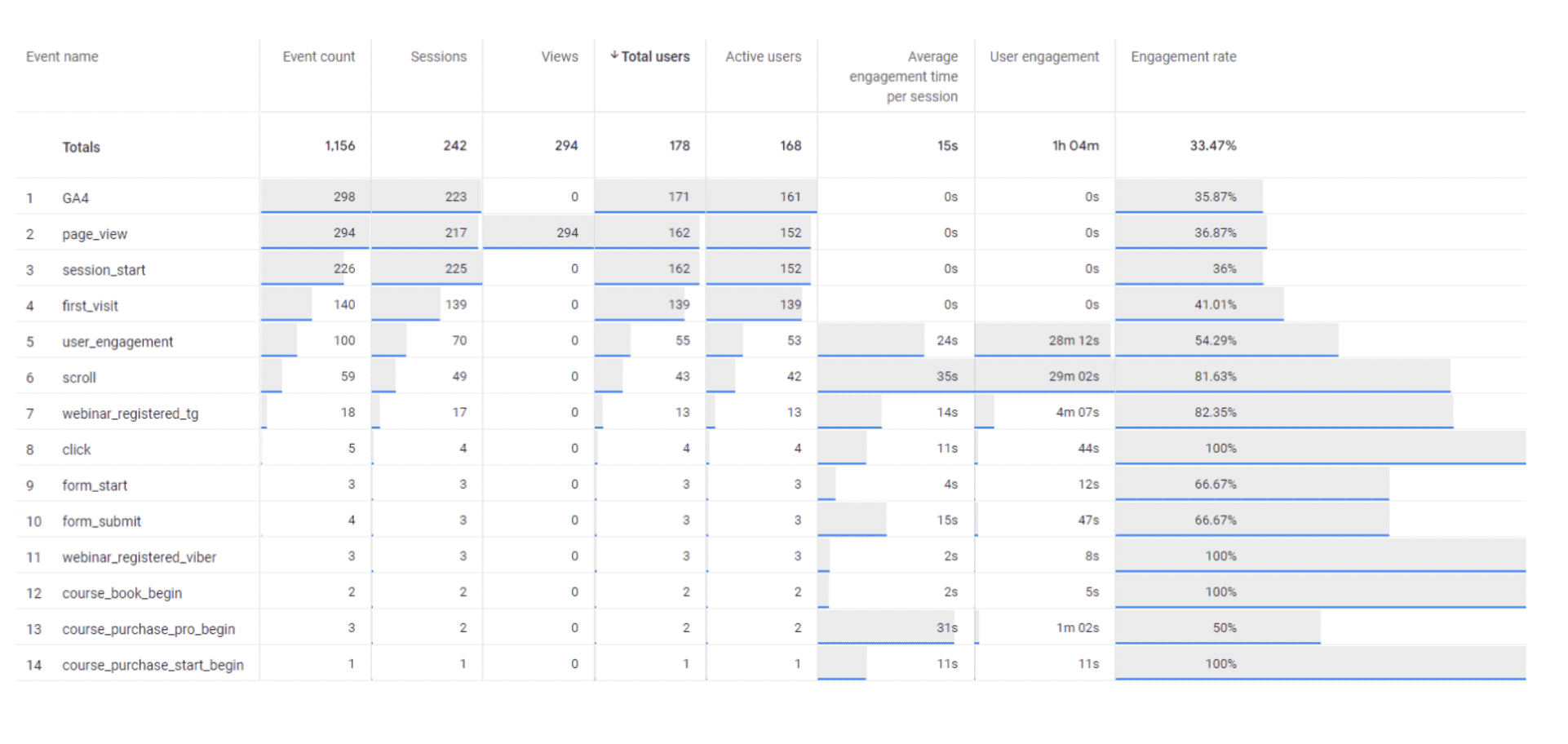Open the page_view event

95,234
